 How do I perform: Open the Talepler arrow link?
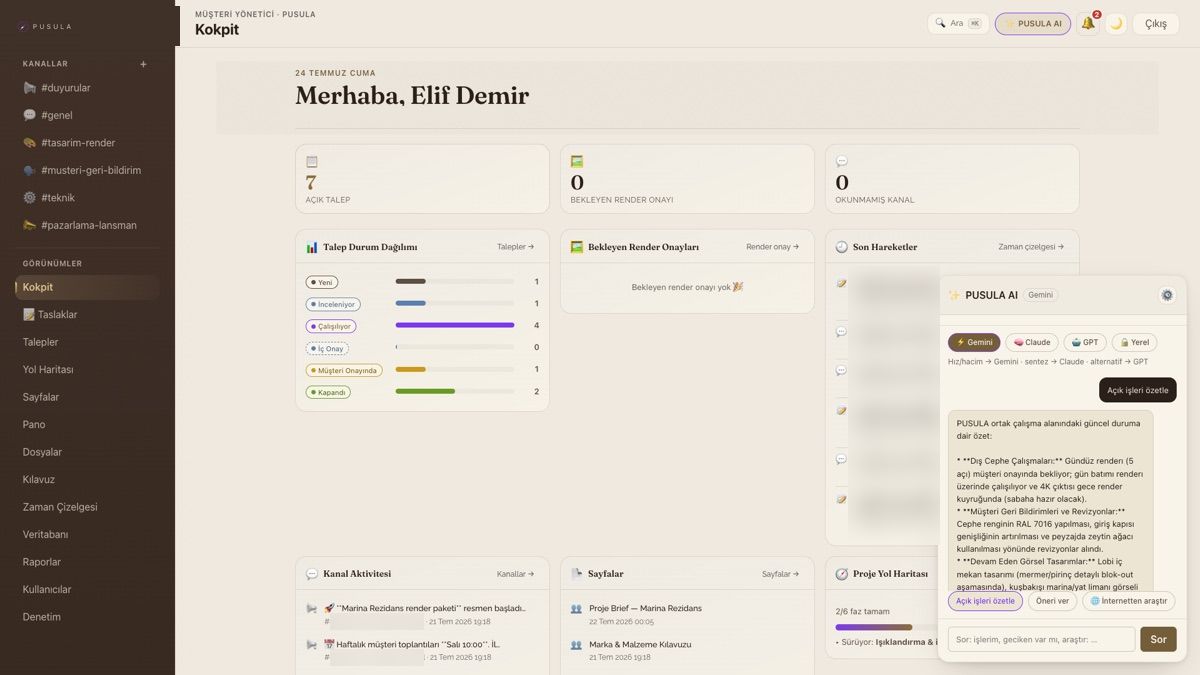tap(515, 247)
